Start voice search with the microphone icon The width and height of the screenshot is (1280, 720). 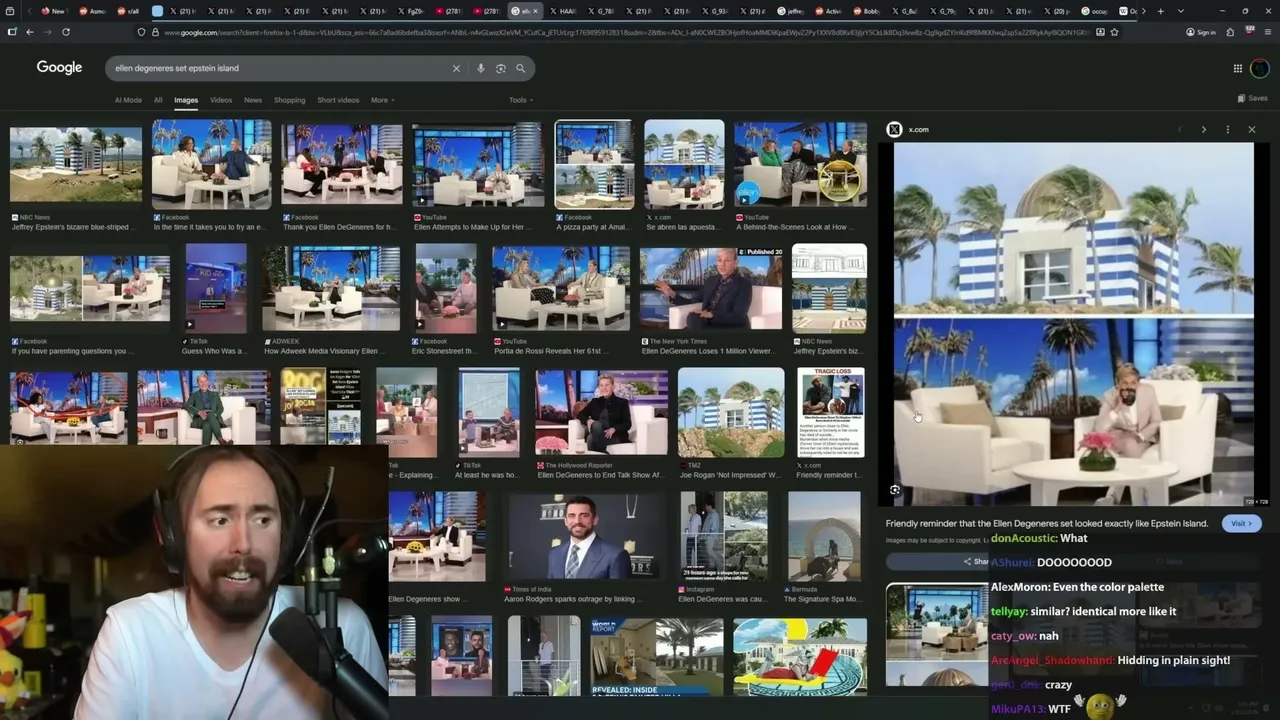point(481,68)
